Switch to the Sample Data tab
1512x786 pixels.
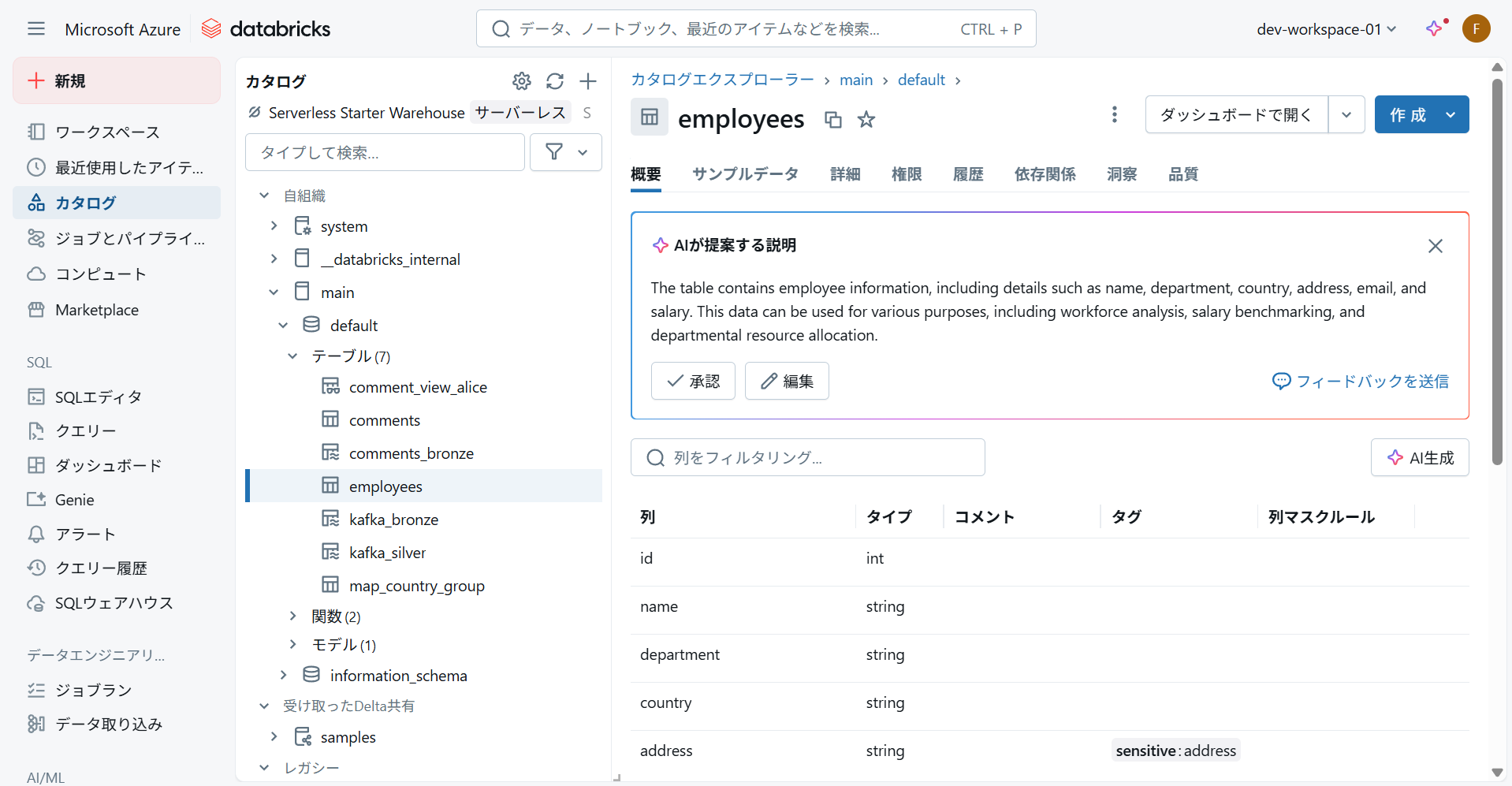[x=745, y=174]
